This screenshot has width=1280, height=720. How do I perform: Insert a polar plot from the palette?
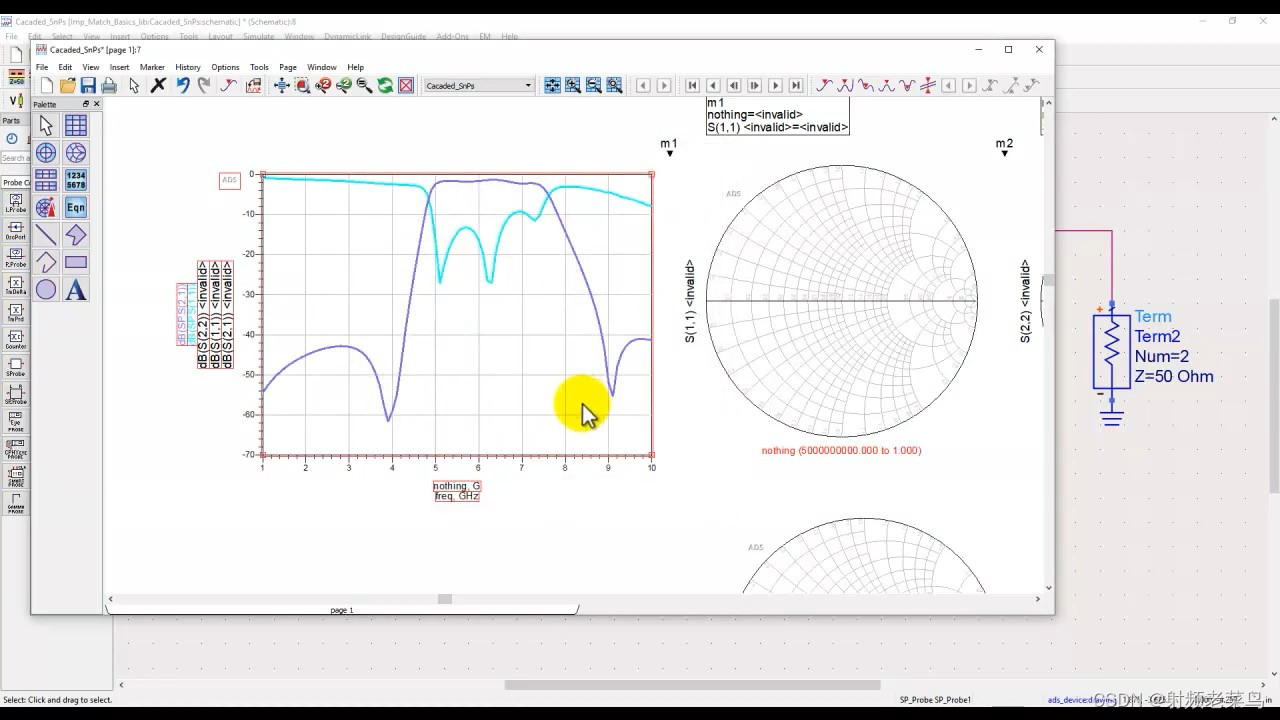(x=46, y=153)
